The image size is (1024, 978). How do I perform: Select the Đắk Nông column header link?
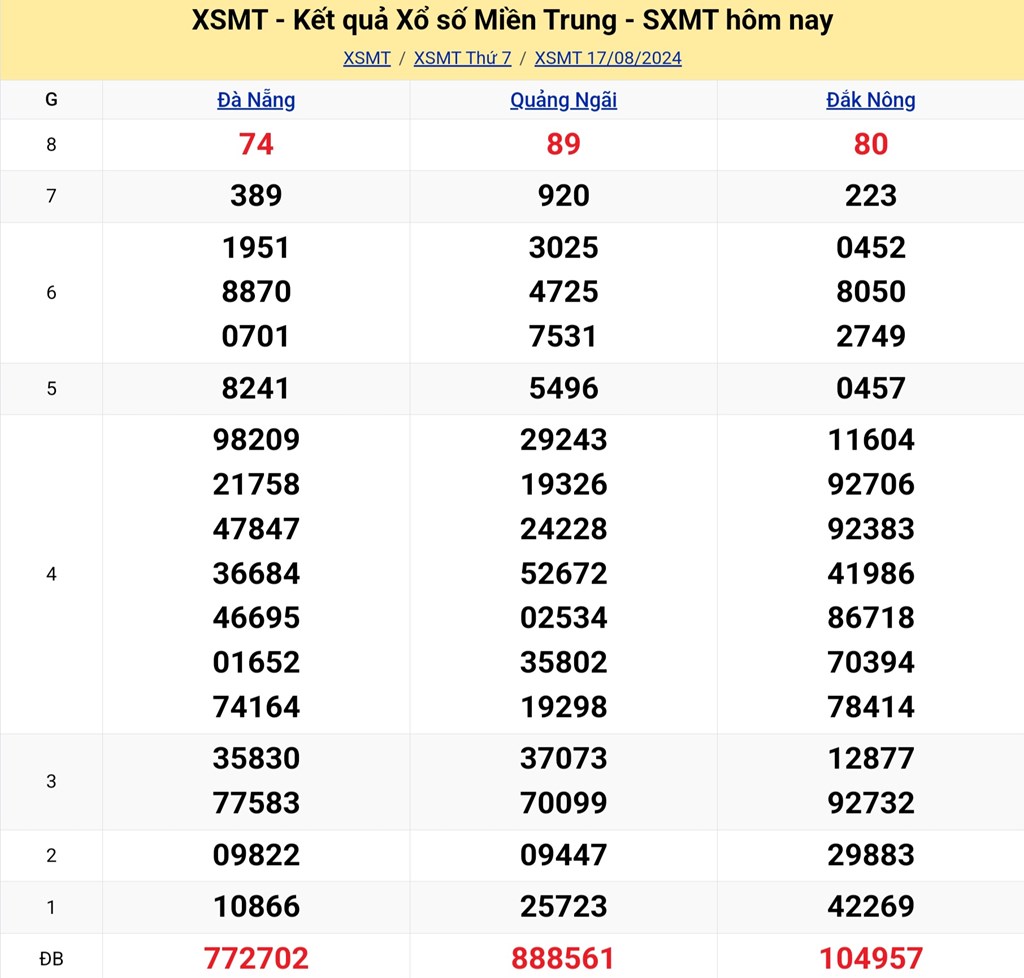pyautogui.click(x=870, y=100)
